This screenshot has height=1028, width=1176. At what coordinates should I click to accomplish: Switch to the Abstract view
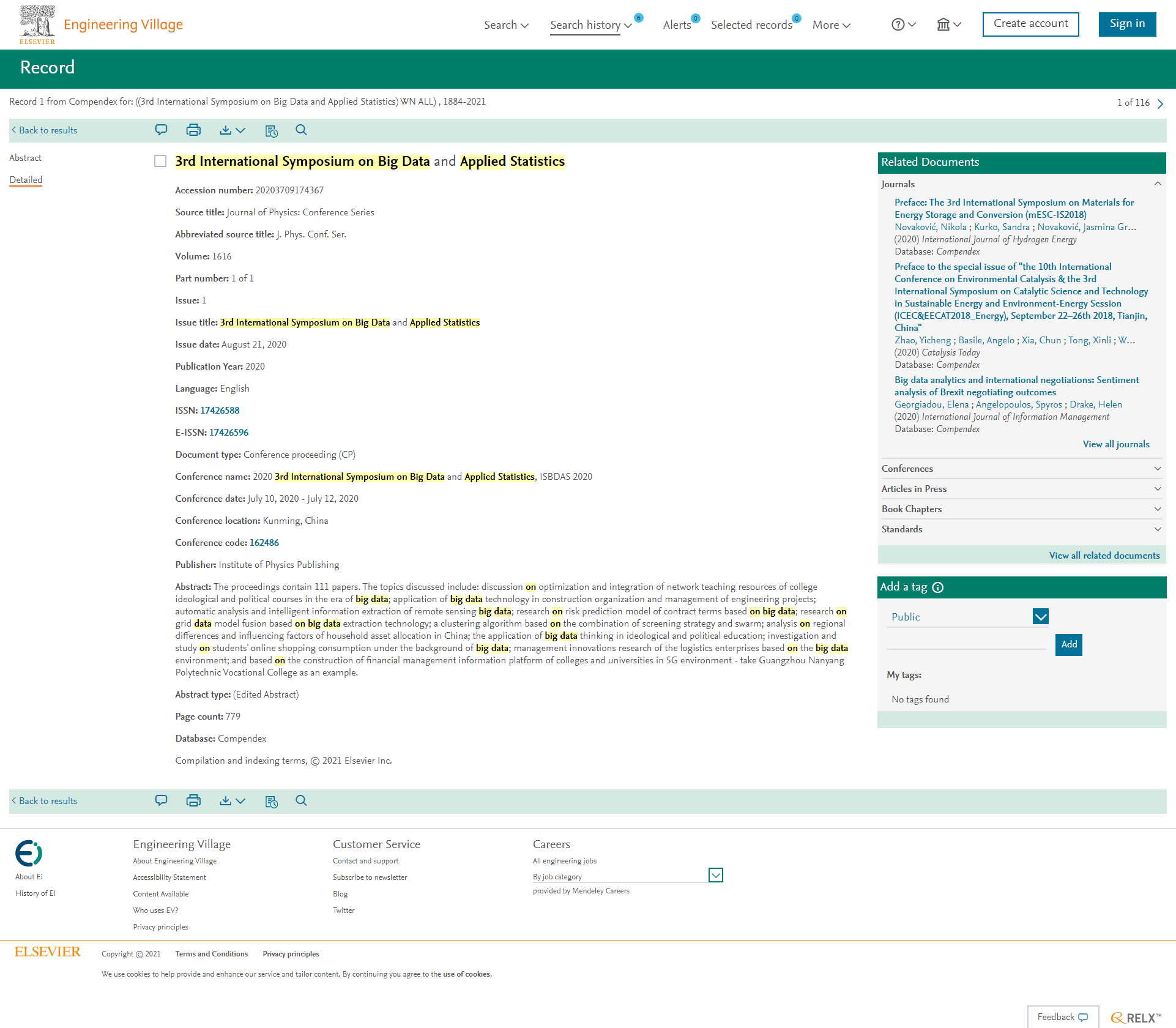point(26,158)
